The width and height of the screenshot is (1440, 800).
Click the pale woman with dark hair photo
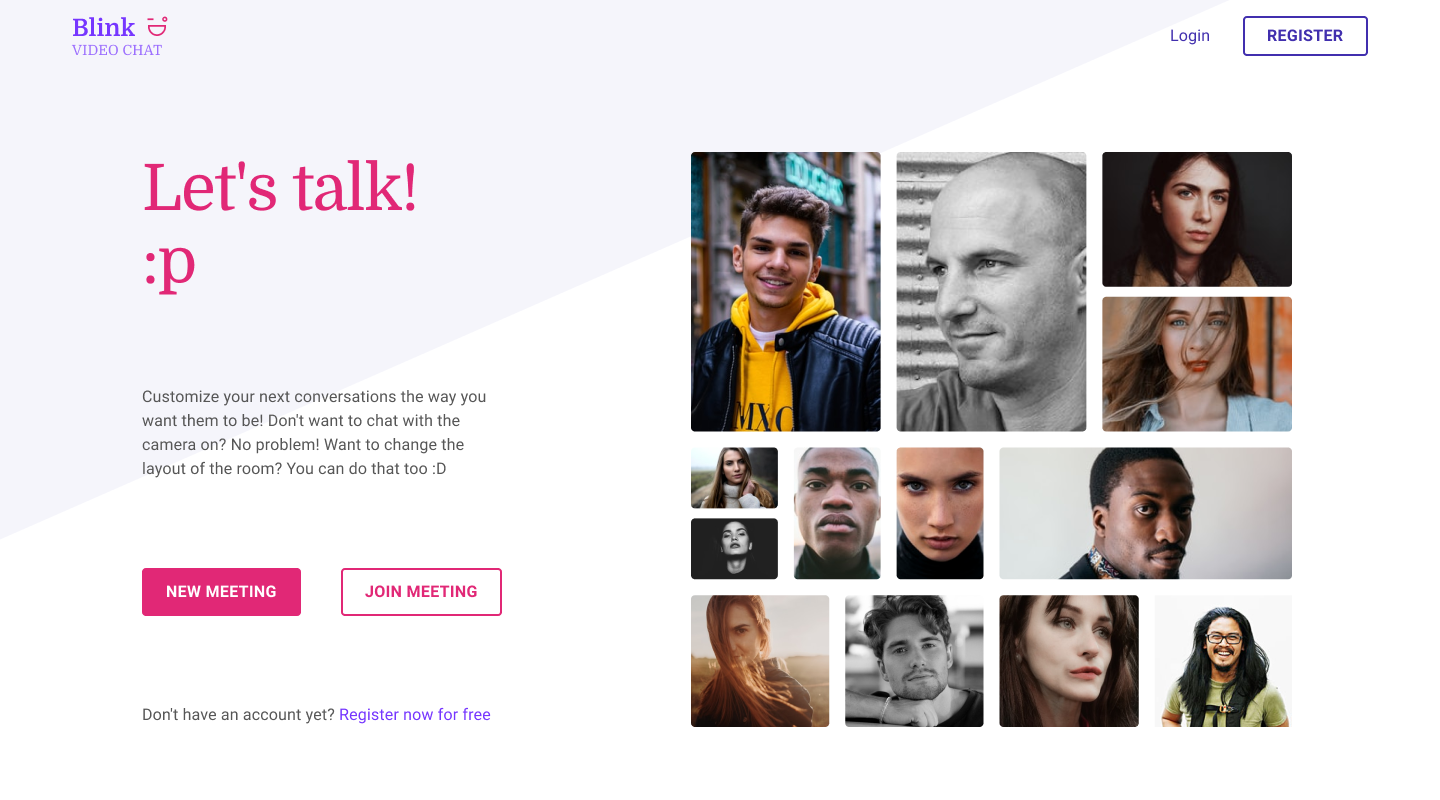(x=1069, y=661)
